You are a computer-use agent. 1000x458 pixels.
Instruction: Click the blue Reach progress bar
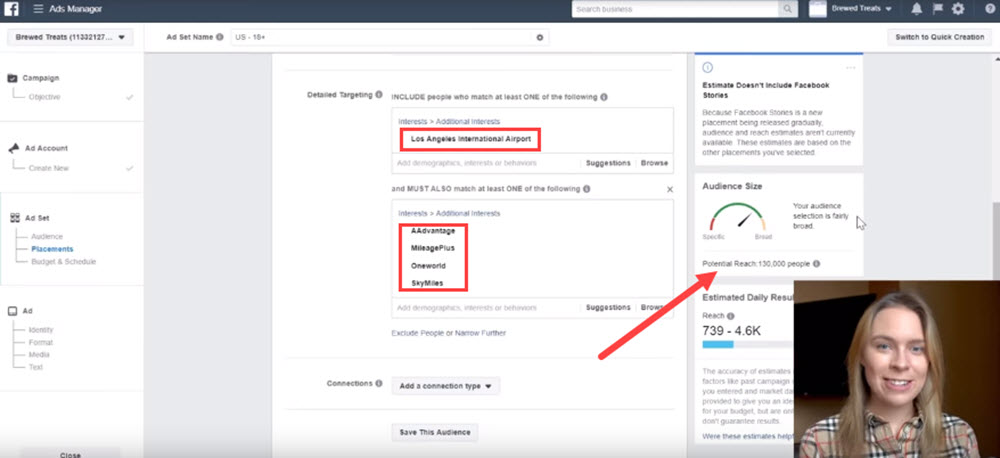[717, 344]
